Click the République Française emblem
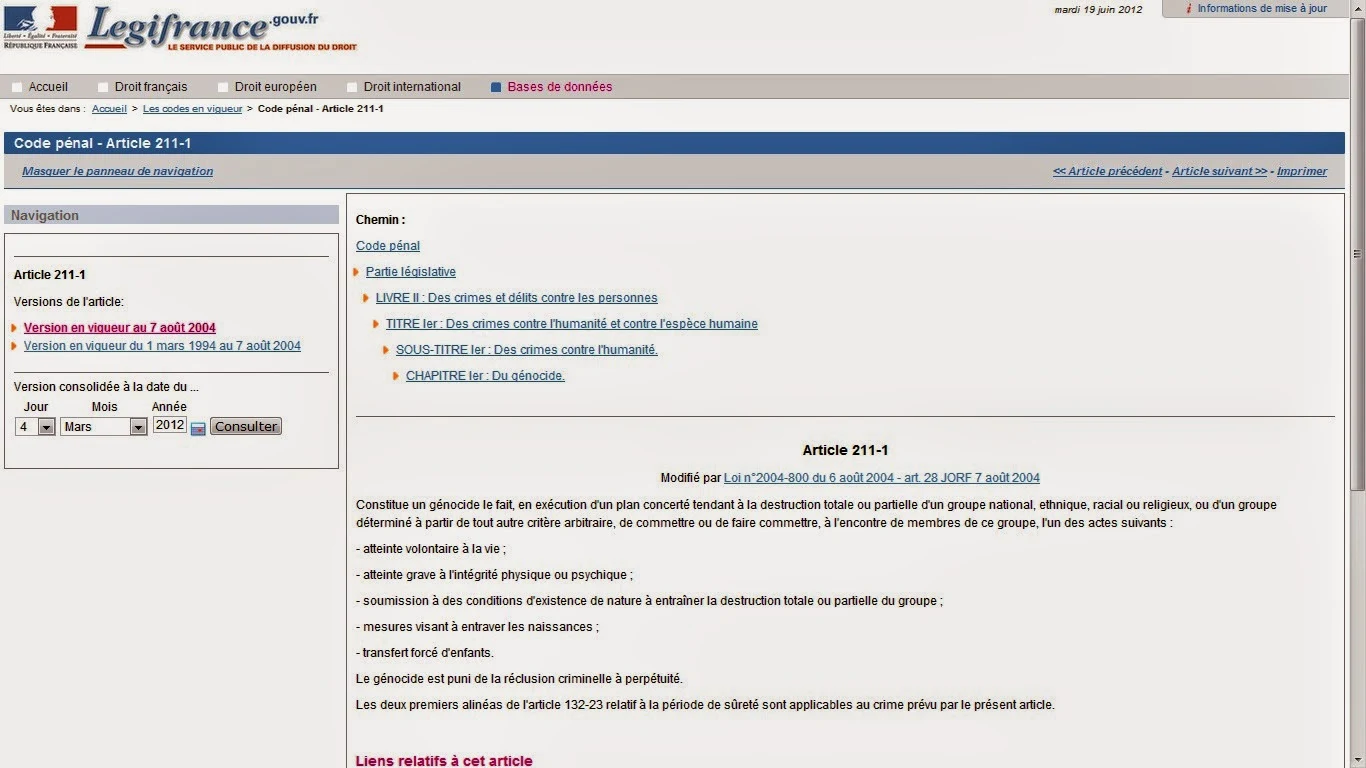Image resolution: width=1366 pixels, height=768 pixels. (x=40, y=27)
